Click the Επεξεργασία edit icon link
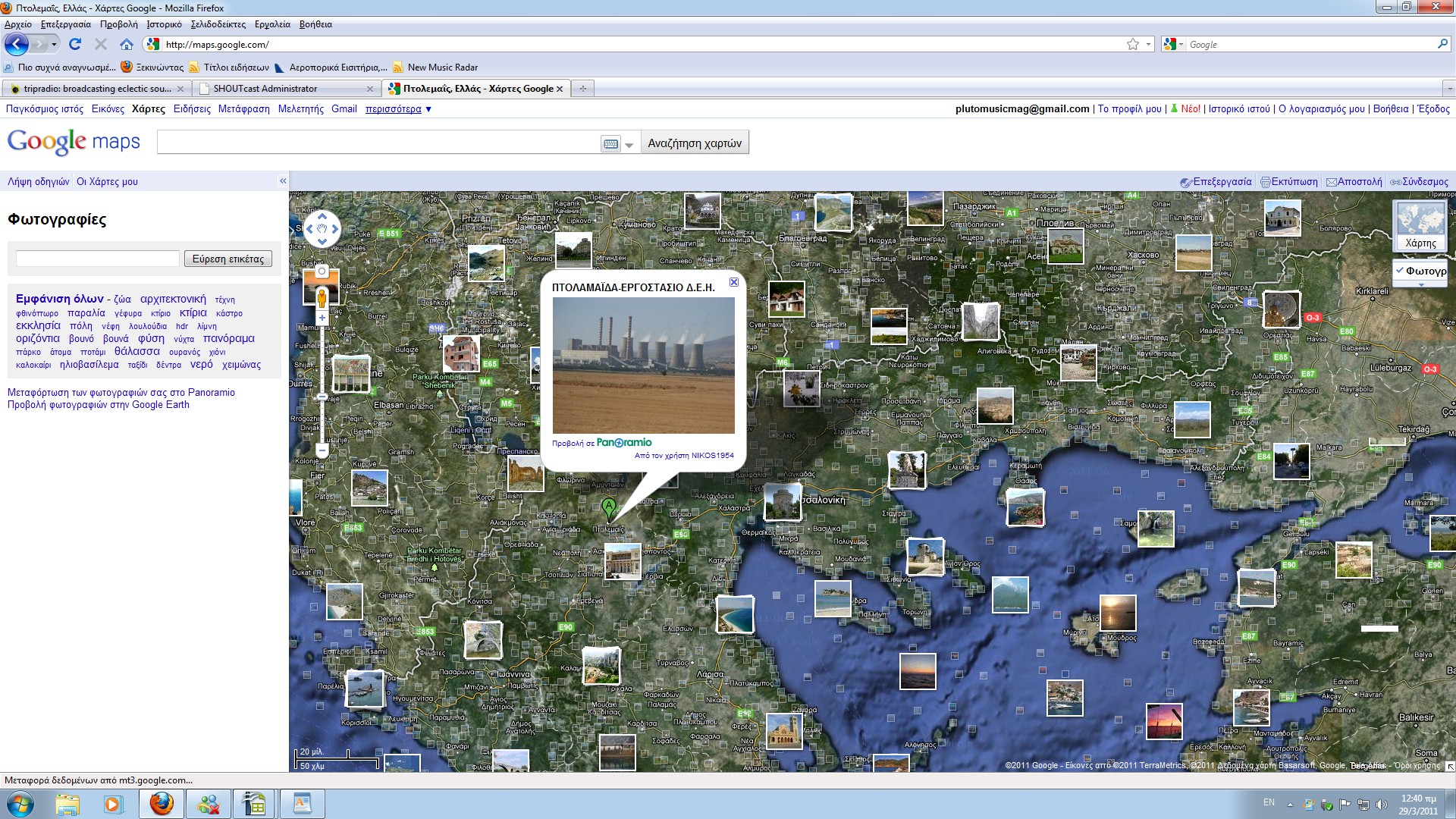Image resolution: width=1456 pixels, height=819 pixels. pos(1216,182)
